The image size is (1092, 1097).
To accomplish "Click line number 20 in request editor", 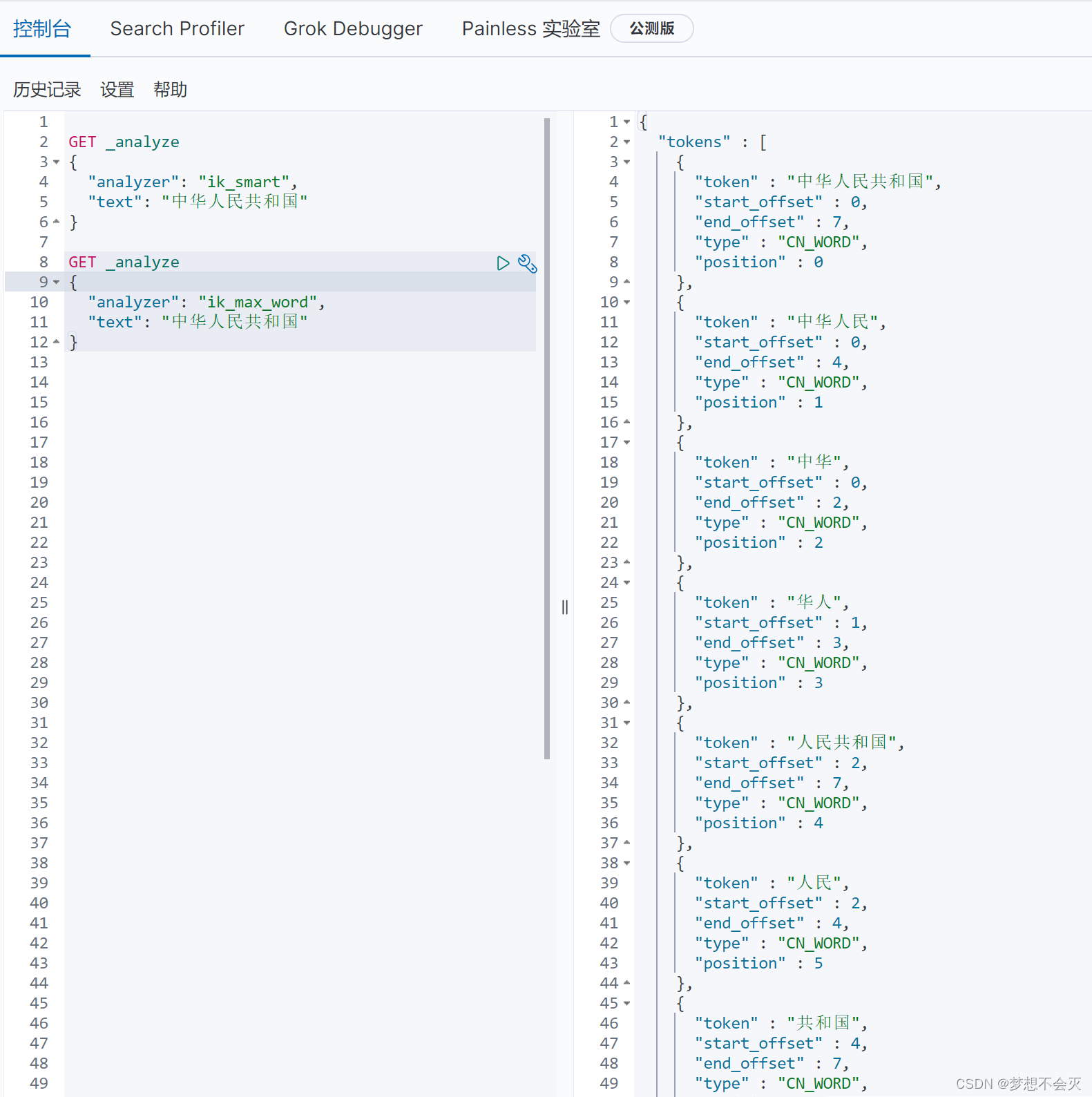I will (39, 503).
